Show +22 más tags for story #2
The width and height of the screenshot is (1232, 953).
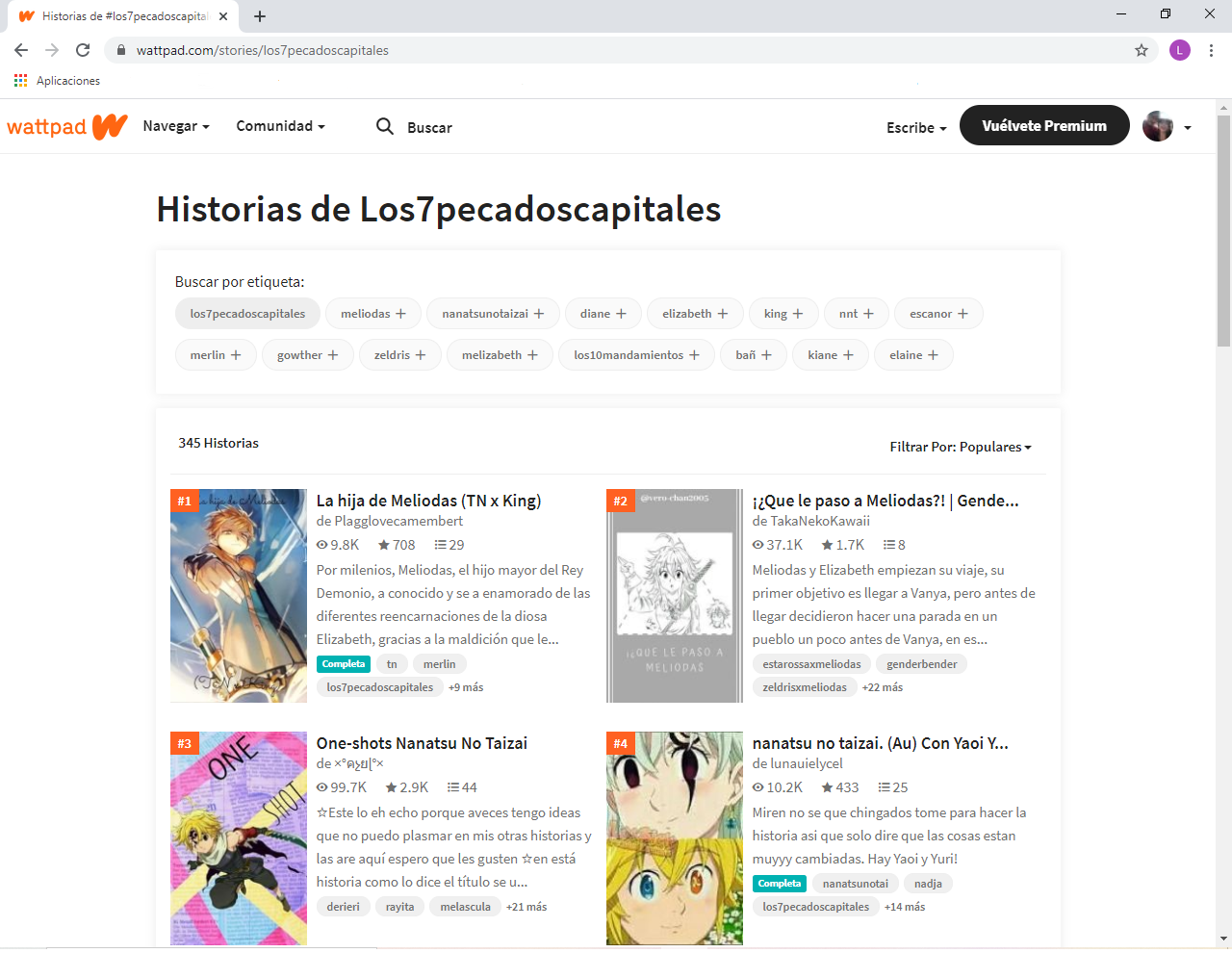click(x=883, y=687)
